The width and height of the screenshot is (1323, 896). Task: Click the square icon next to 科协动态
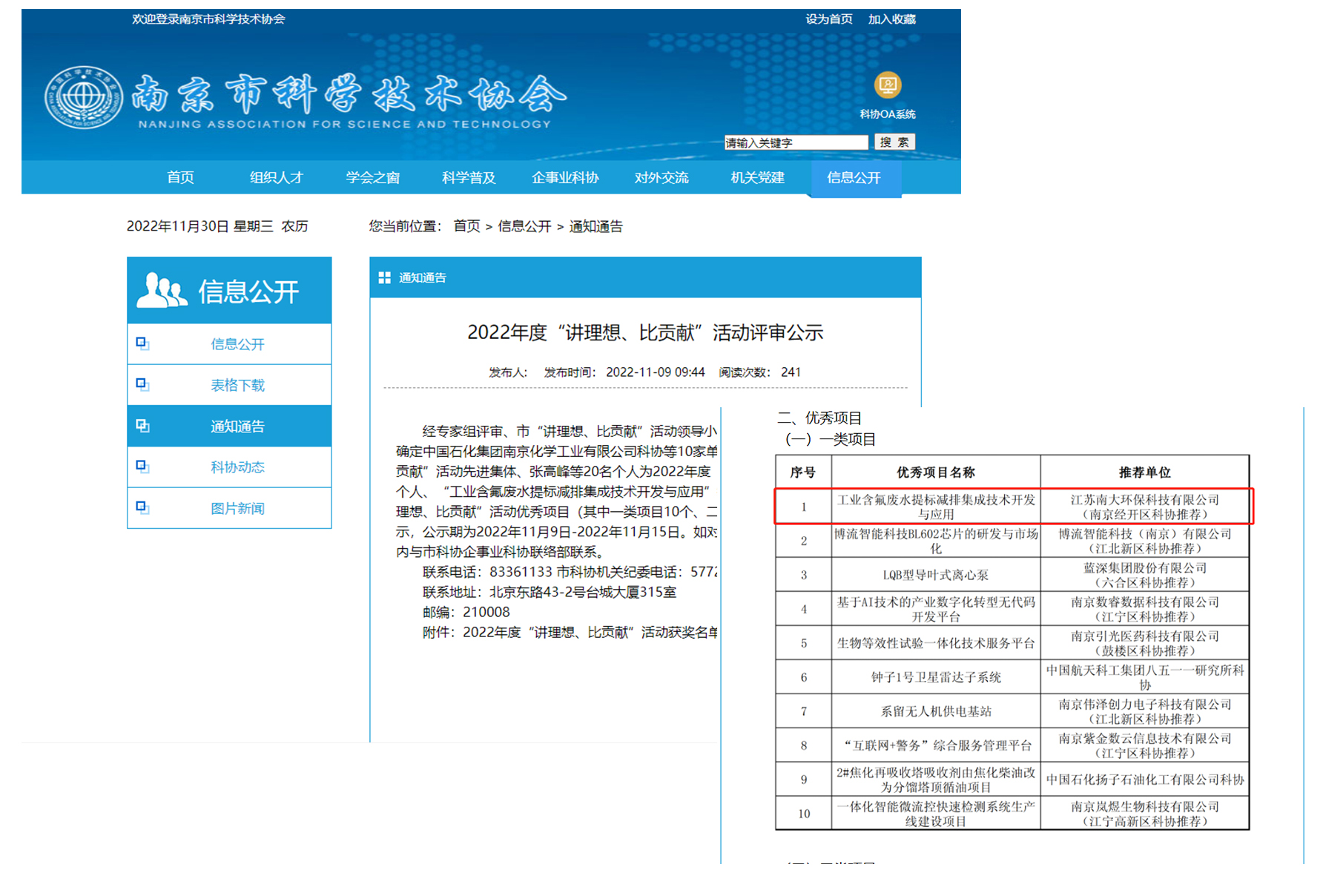142,467
